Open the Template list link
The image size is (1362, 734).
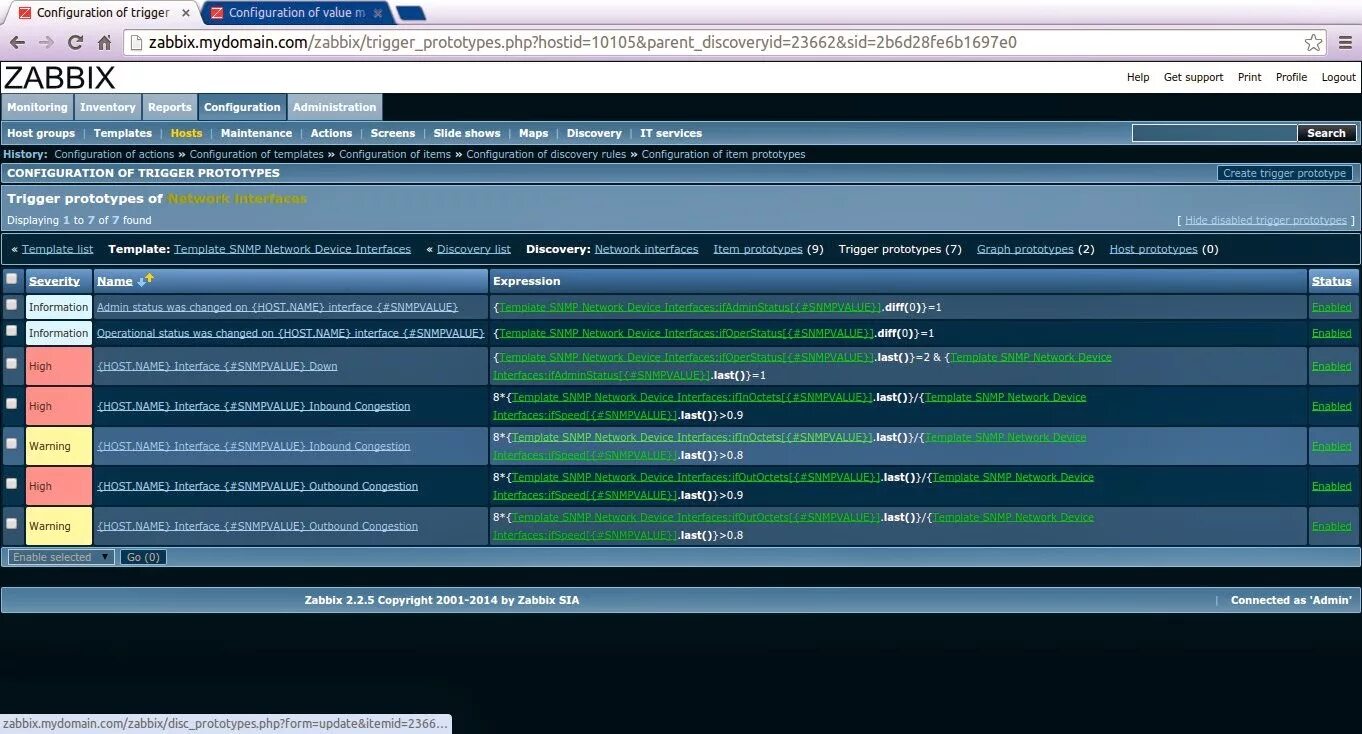coord(57,249)
